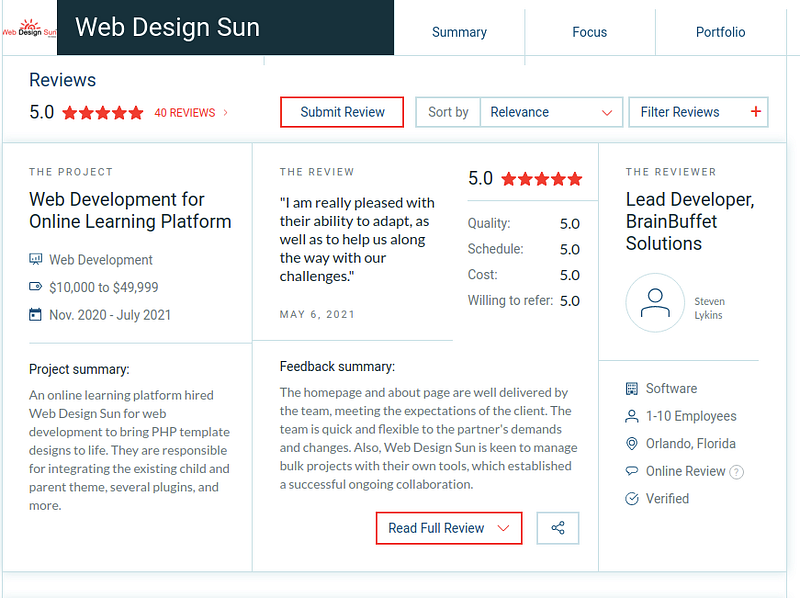
Task: Open the Sort by Relevance dropdown
Action: pyautogui.click(x=551, y=112)
